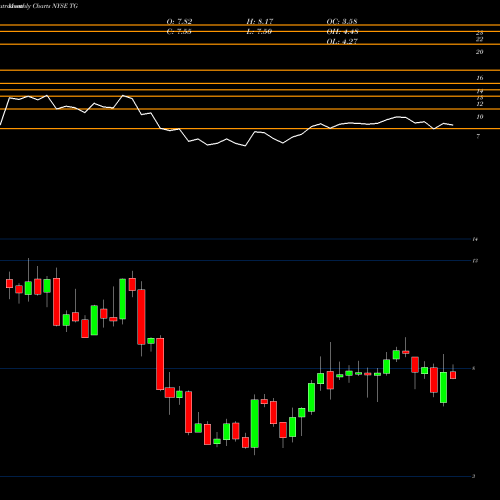Select the low value 'L: 7.50'
The height and width of the screenshot is (500, 500).
(259, 32)
